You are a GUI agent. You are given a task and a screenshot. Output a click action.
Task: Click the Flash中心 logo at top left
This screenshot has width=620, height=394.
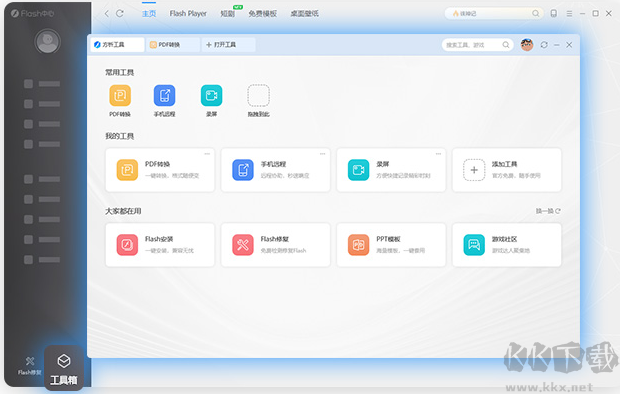[x=32, y=13]
